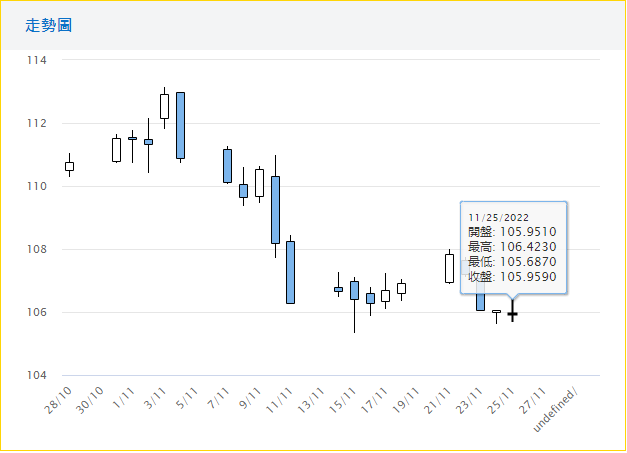
Task: Click the white 31/10 candlestick
Action: click(116, 150)
